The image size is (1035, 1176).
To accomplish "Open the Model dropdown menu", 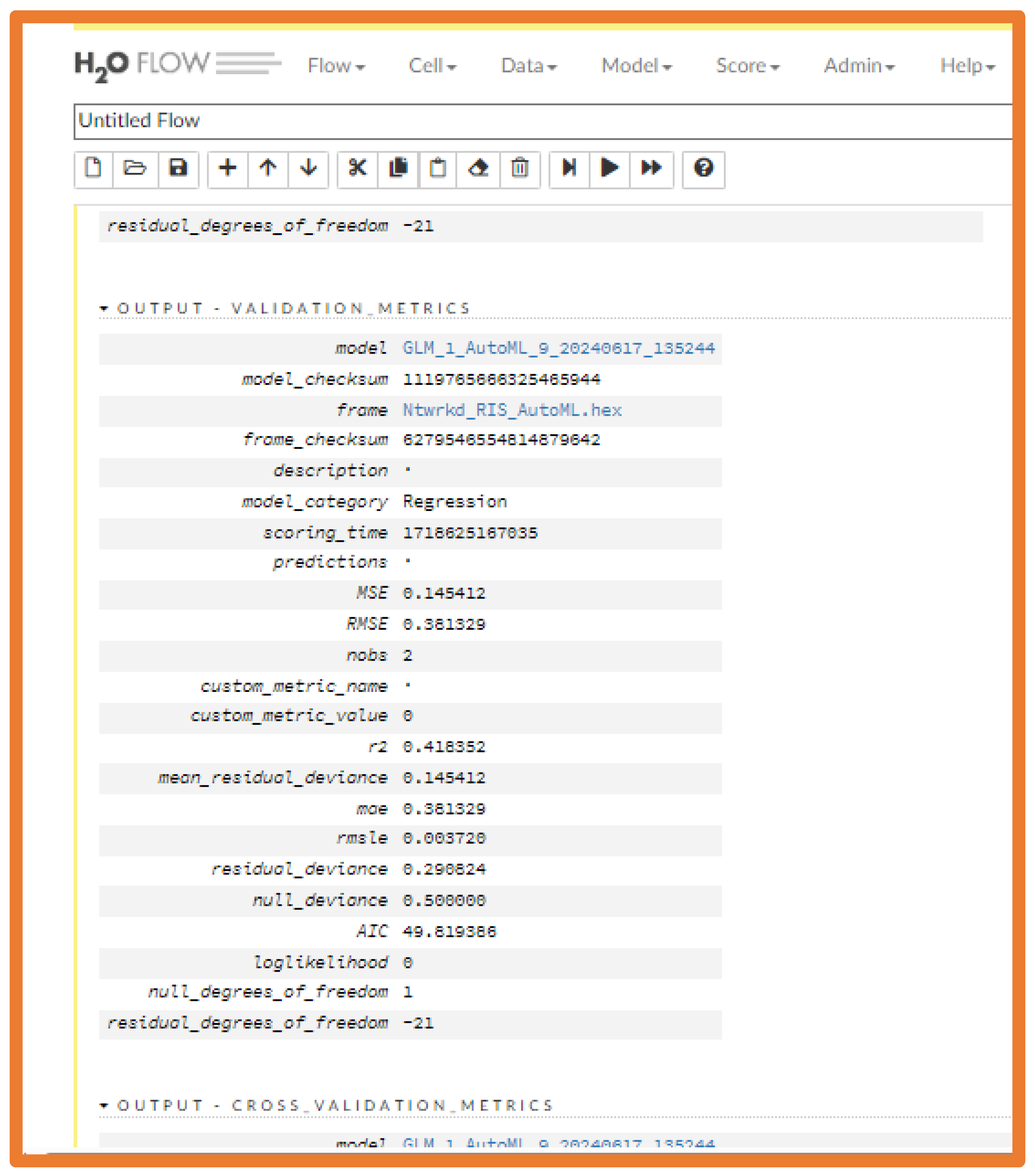I will (x=636, y=66).
